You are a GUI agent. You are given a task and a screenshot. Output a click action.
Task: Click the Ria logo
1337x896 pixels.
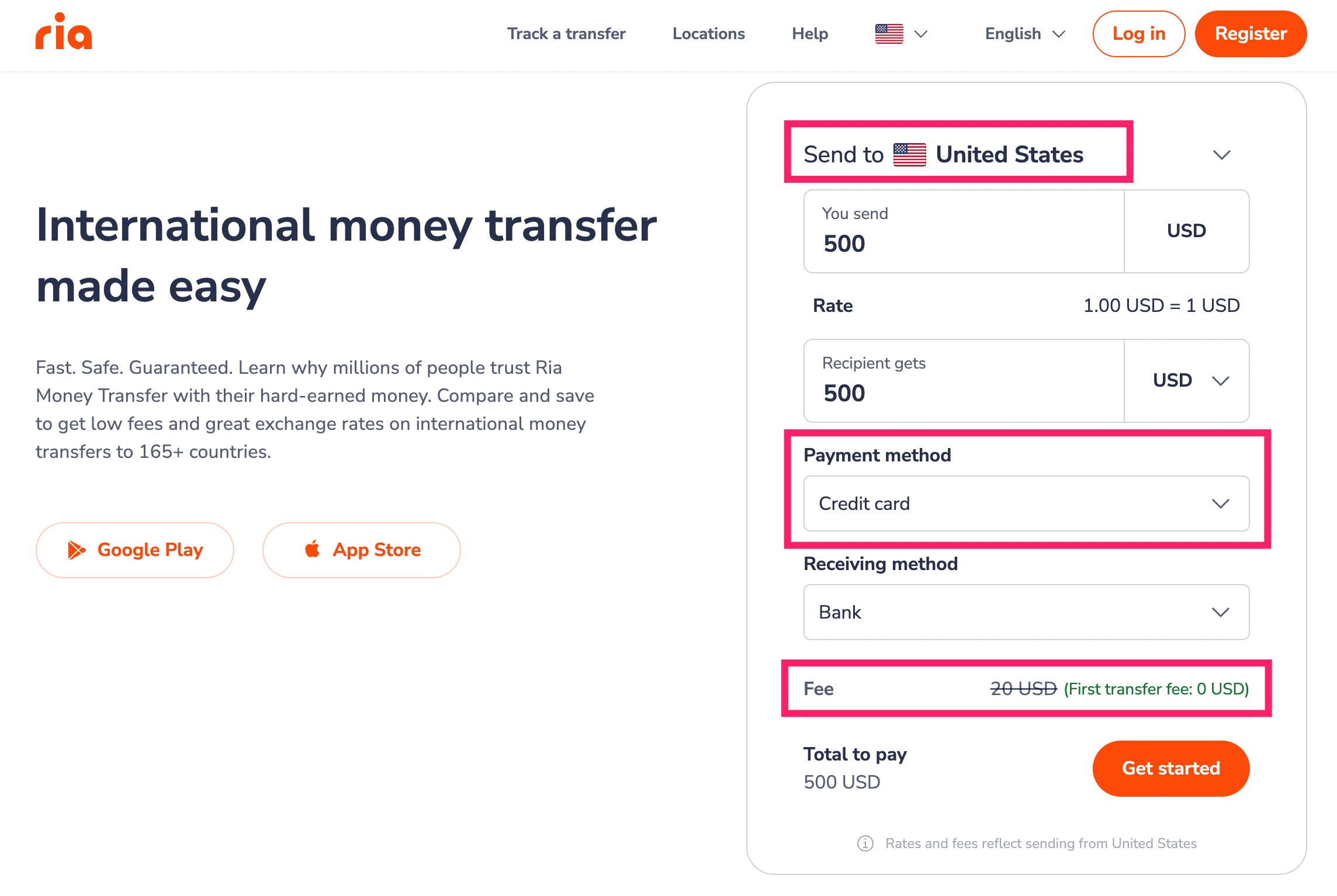[x=64, y=33]
